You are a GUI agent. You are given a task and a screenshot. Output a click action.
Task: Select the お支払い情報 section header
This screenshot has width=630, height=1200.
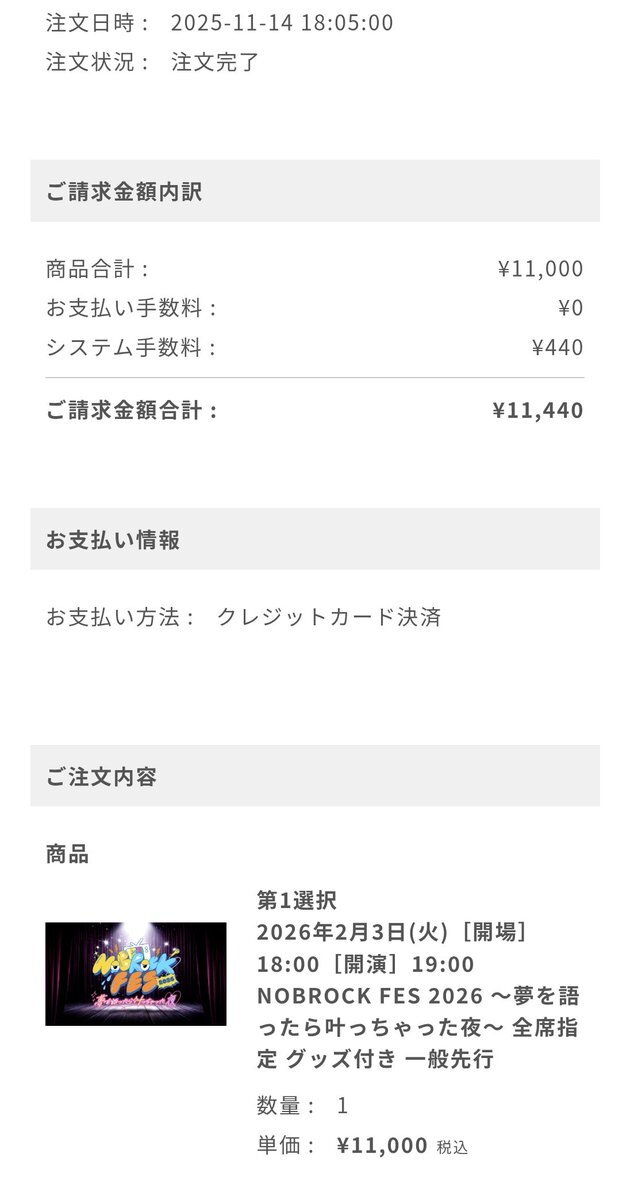[x=113, y=540]
